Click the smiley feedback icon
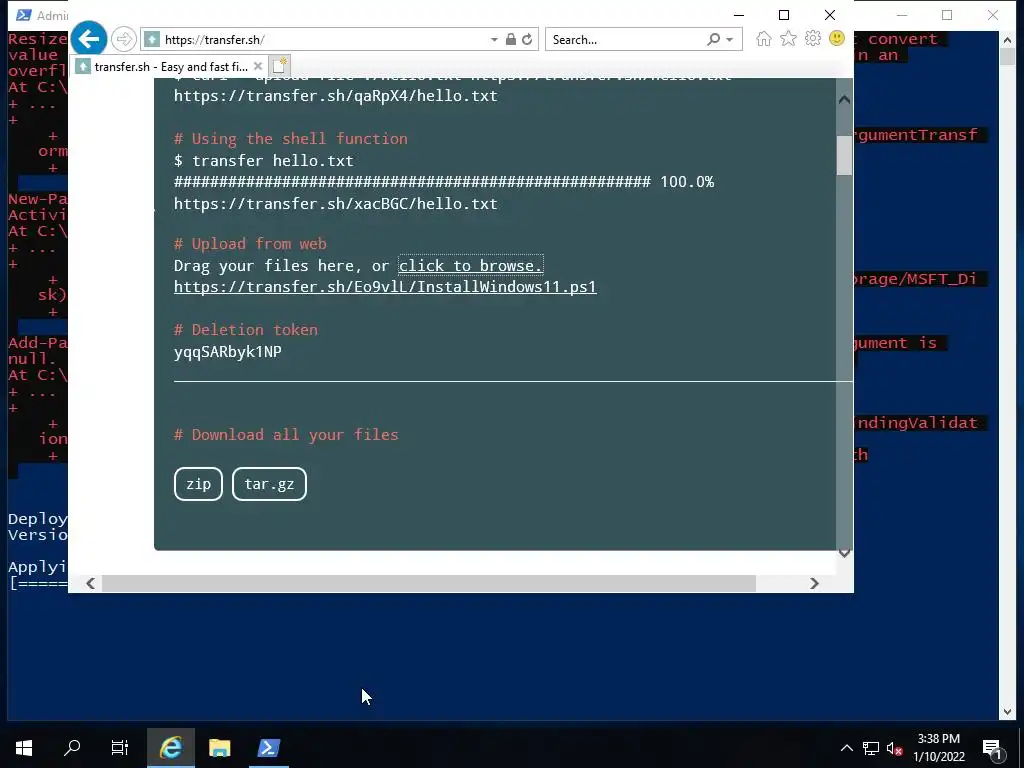Image resolution: width=1024 pixels, height=768 pixels. [837, 39]
